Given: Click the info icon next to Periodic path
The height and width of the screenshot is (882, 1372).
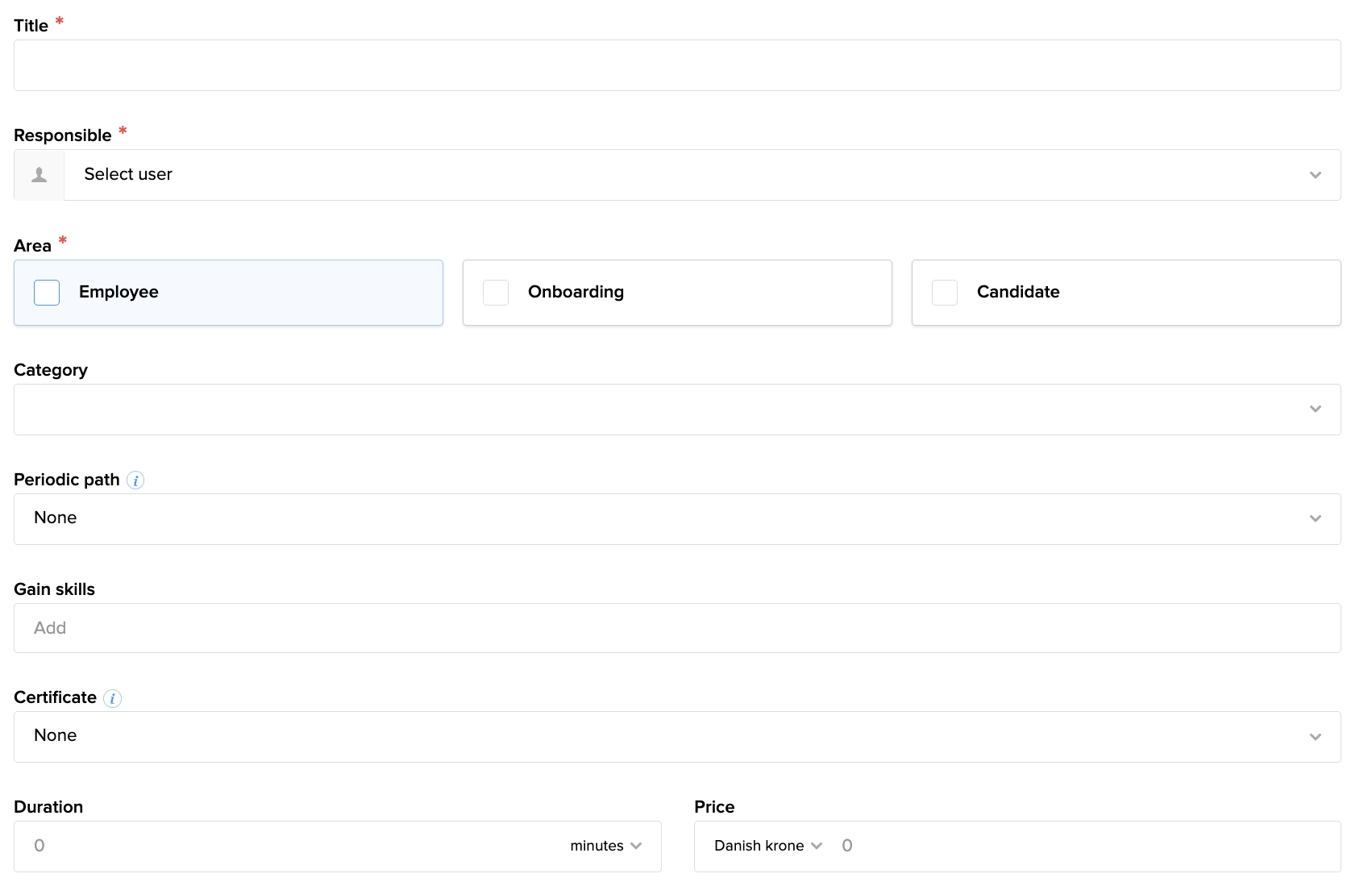Looking at the screenshot, I should pyautogui.click(x=135, y=480).
